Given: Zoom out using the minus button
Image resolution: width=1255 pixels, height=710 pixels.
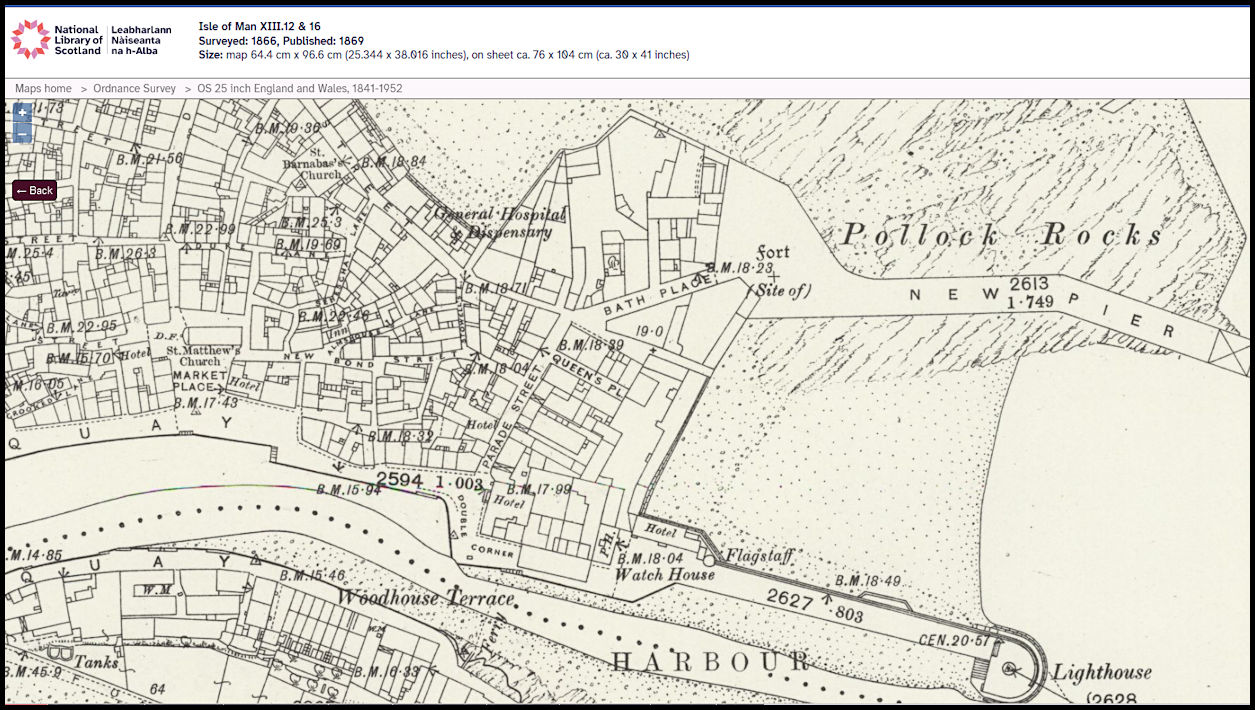Looking at the screenshot, I should pos(22,135).
